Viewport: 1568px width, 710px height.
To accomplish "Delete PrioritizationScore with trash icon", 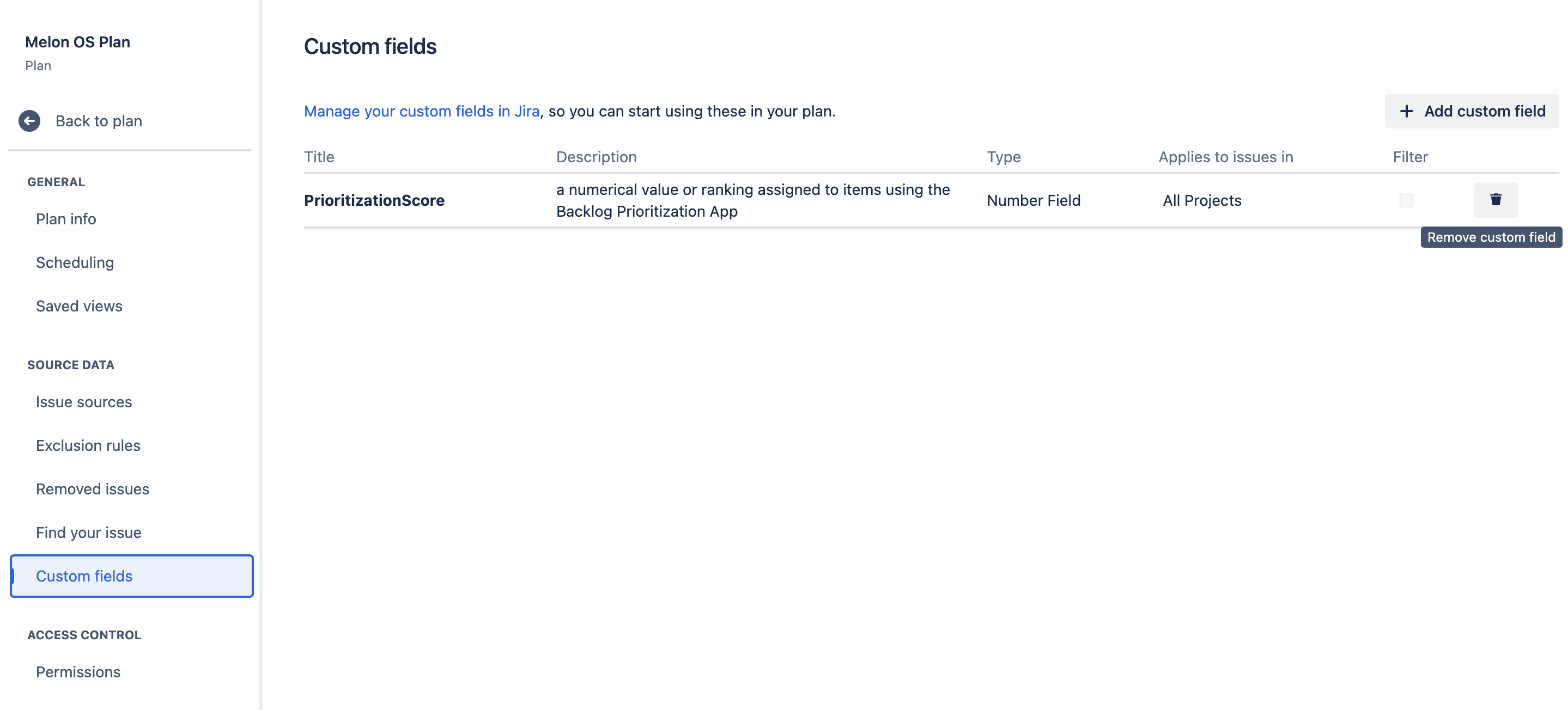I will [x=1495, y=200].
